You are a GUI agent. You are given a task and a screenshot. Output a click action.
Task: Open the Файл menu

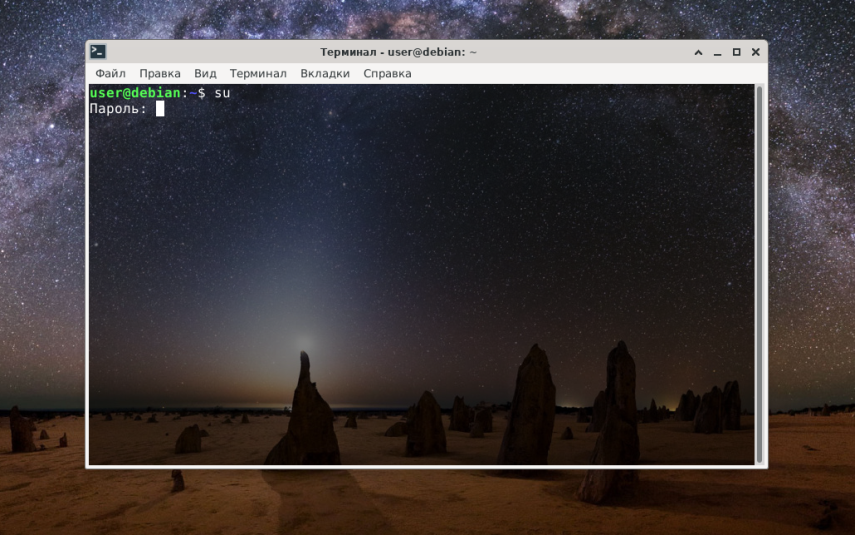(x=110, y=74)
